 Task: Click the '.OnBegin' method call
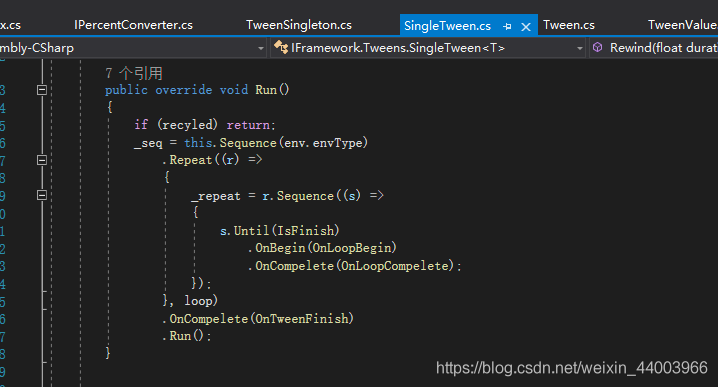coord(277,248)
